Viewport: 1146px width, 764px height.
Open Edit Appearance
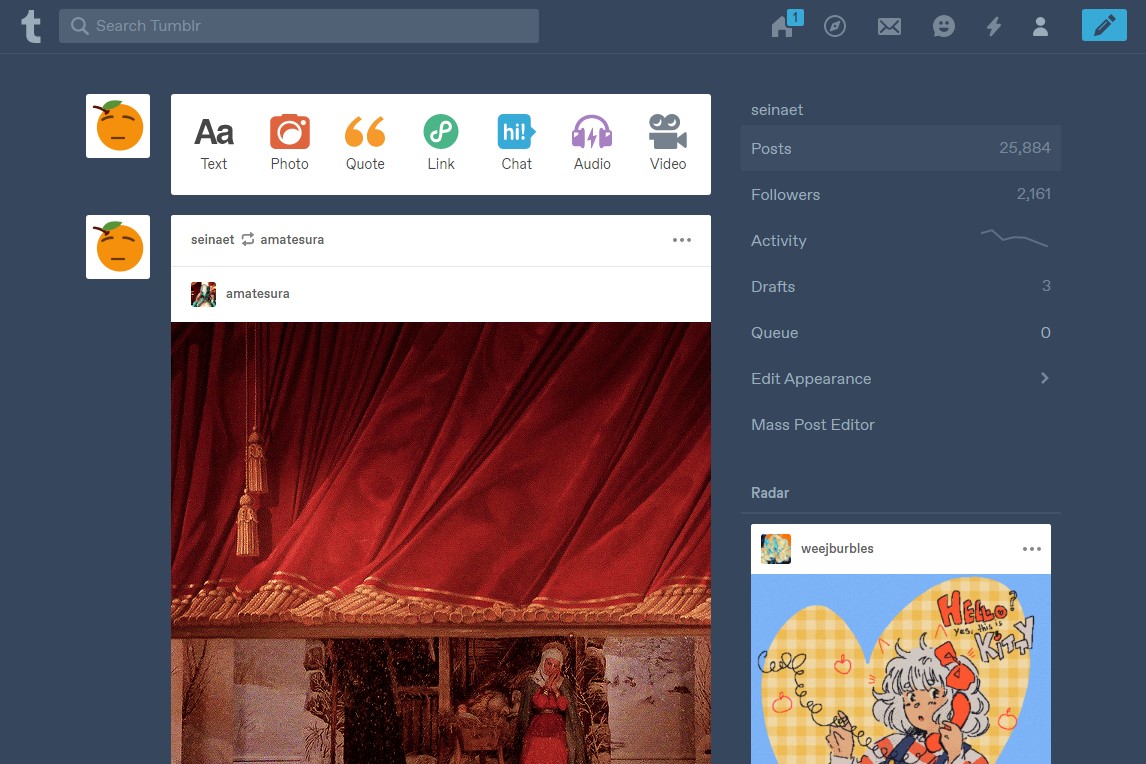click(x=900, y=379)
